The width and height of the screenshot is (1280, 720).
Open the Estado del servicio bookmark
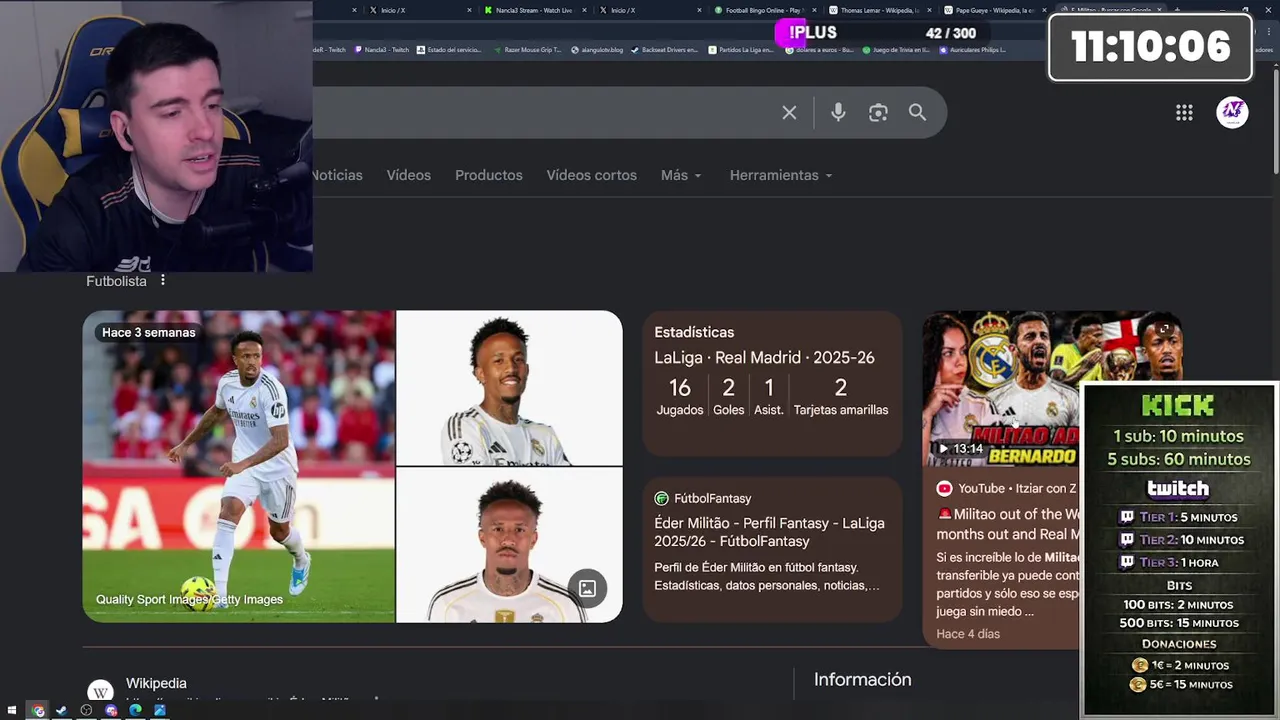click(x=449, y=49)
